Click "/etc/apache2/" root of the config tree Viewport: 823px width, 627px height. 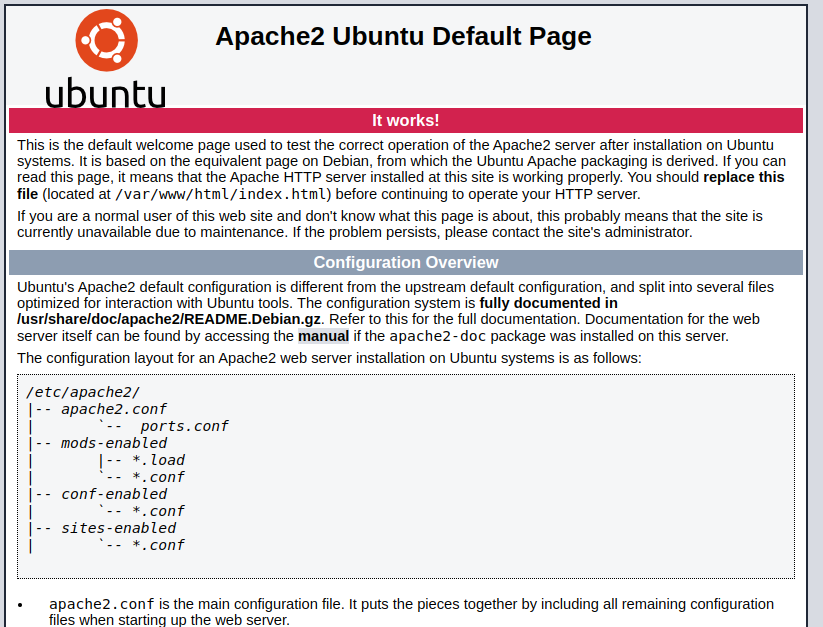click(83, 392)
